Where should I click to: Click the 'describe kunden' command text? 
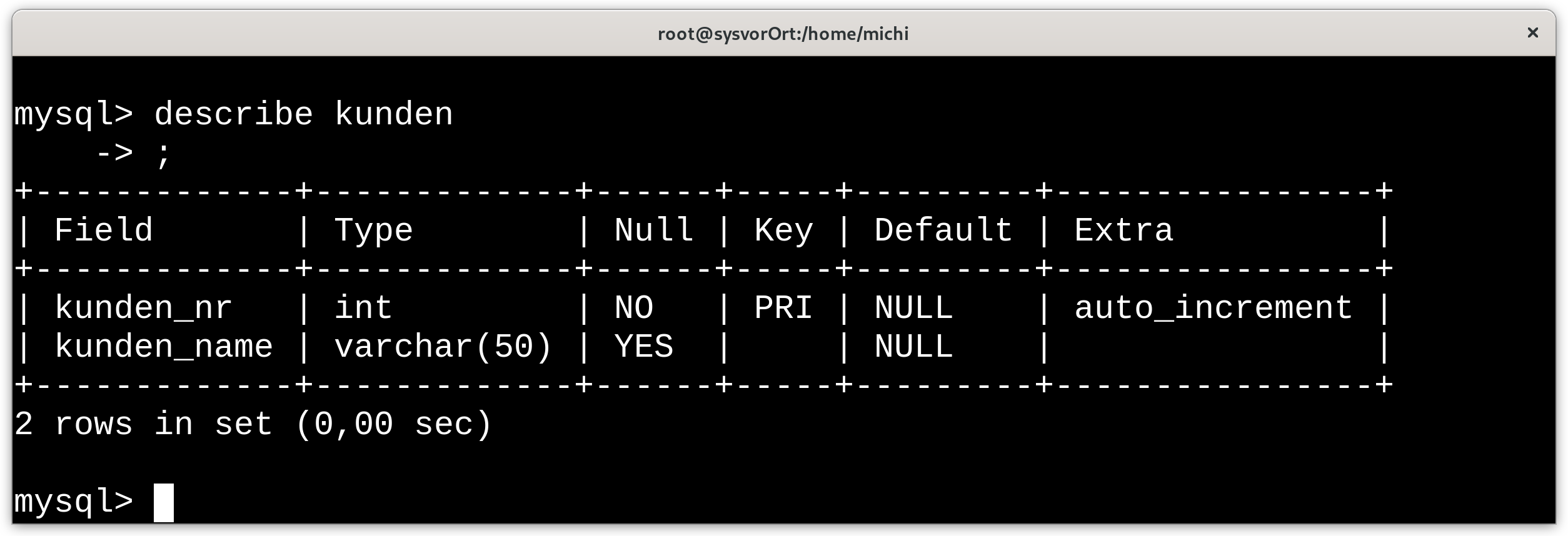tap(303, 114)
